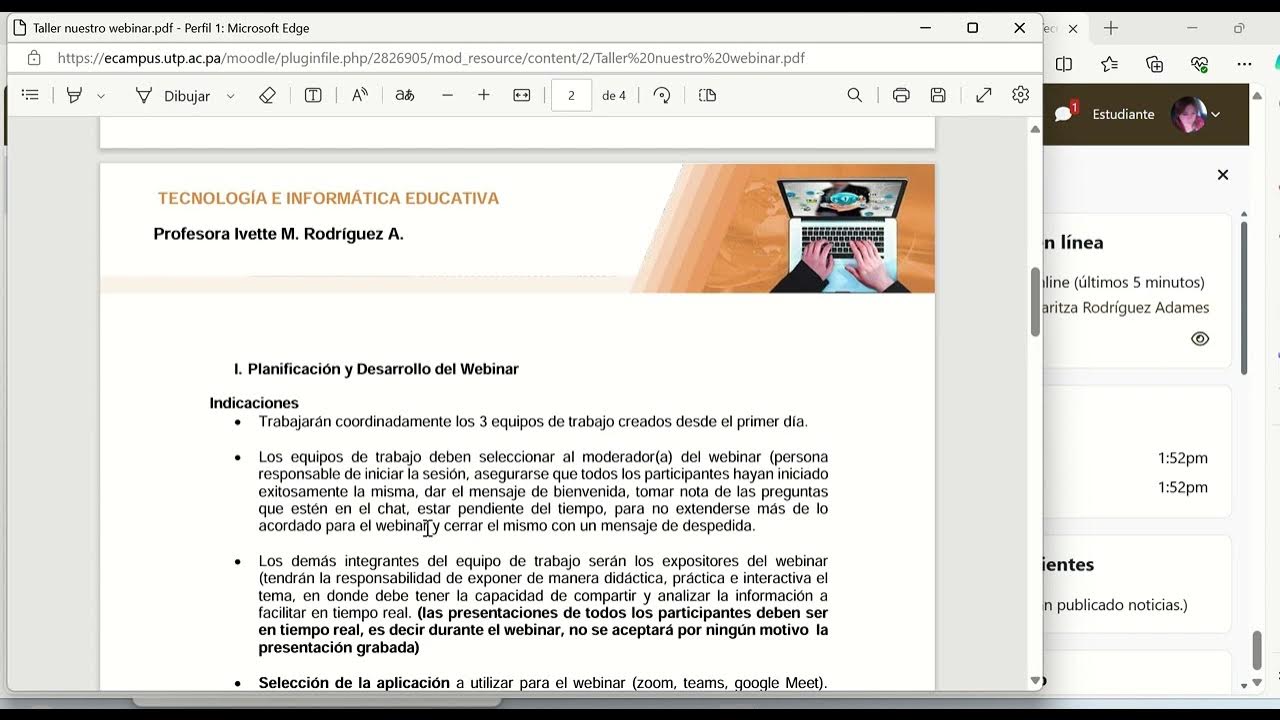Image resolution: width=1280 pixels, height=720 pixels.
Task: Click "I. Planificación y Desarrollo del Webinar" heading
Action: point(376,369)
